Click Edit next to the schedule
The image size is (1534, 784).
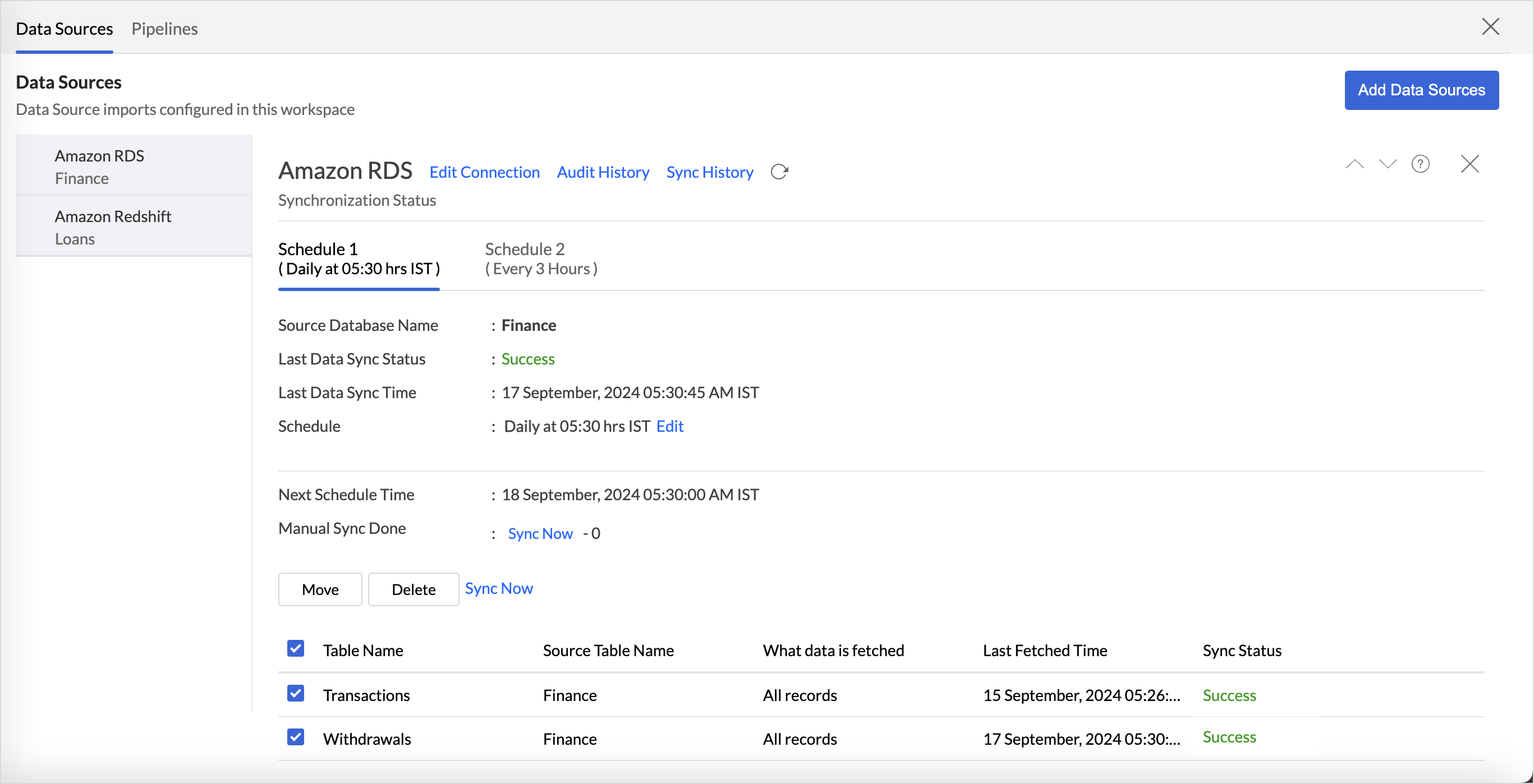point(670,426)
